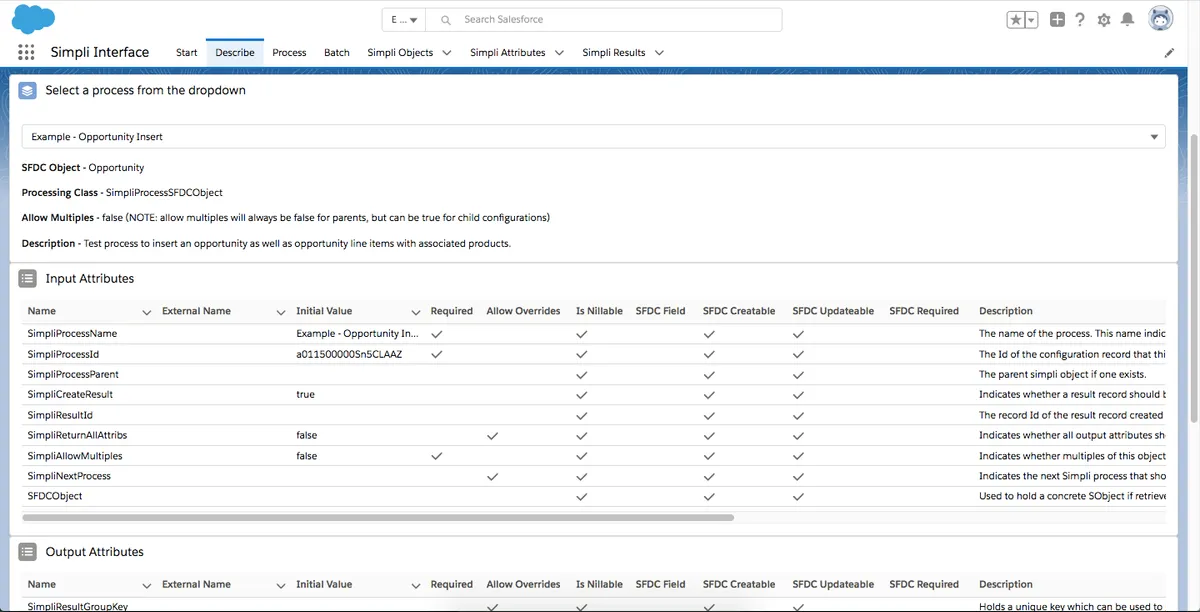
Task: Click SFDC Updateable checkmark for SimpliResultId
Action: pos(798,415)
